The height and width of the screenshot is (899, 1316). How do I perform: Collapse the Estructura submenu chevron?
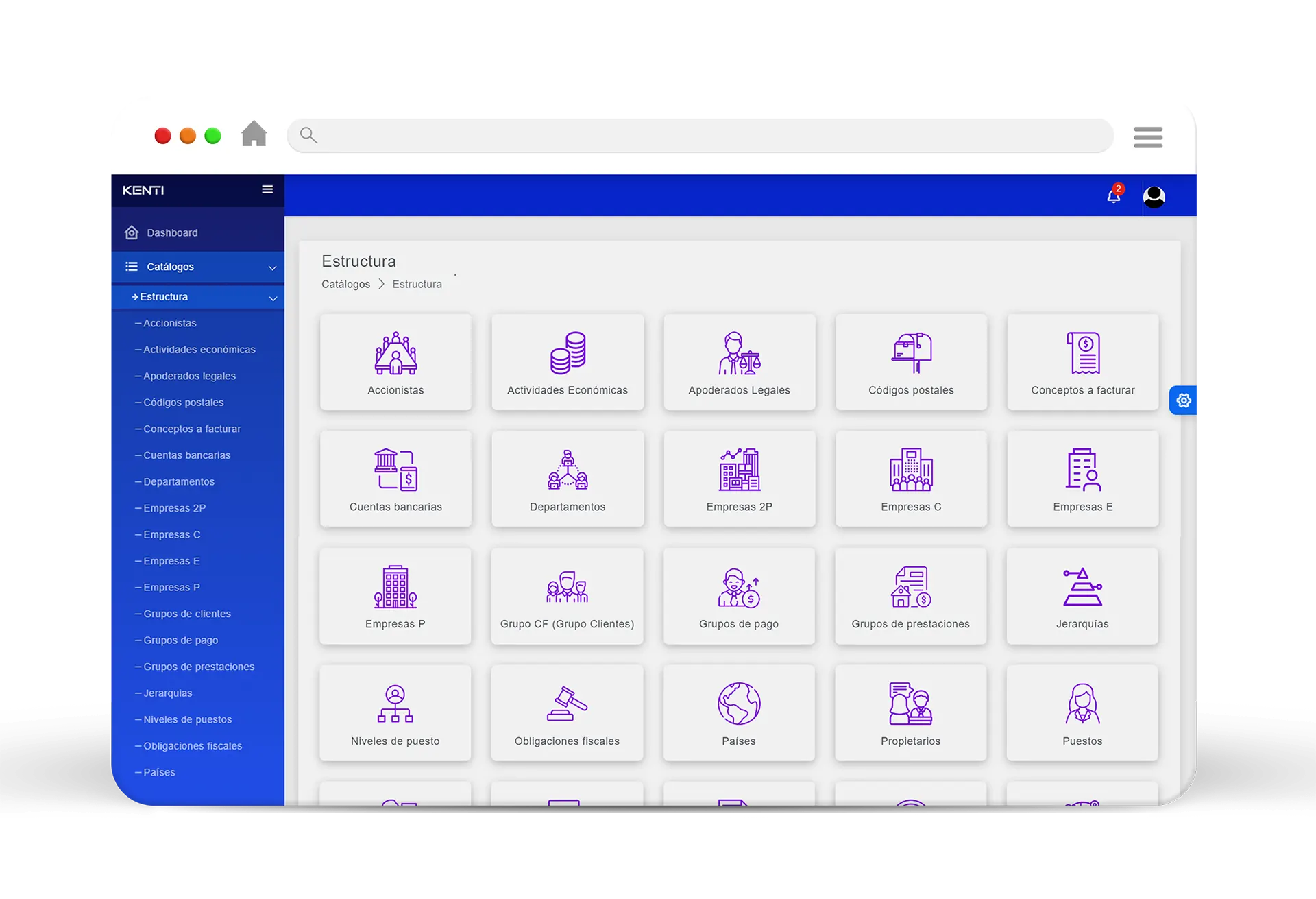273,298
